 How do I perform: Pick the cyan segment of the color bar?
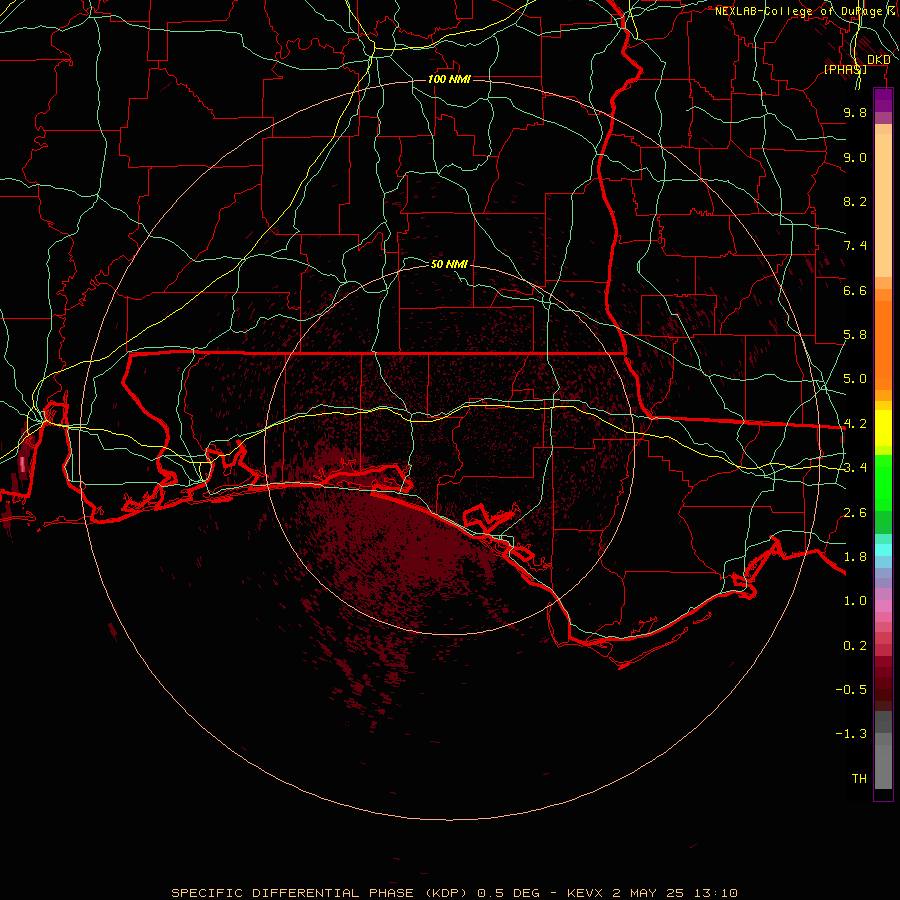883,550
